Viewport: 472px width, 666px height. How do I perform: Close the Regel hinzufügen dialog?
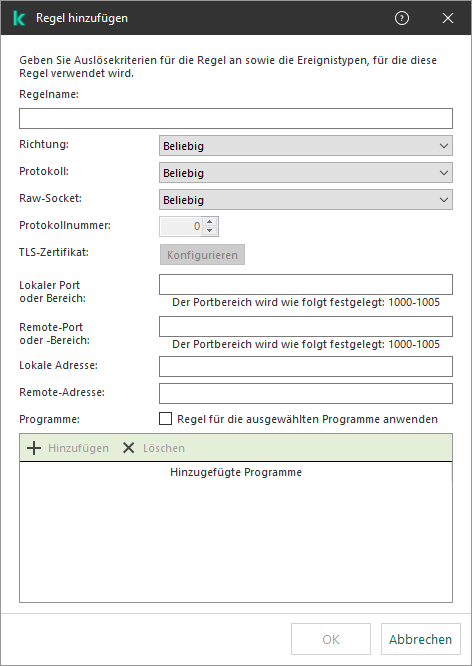448,18
